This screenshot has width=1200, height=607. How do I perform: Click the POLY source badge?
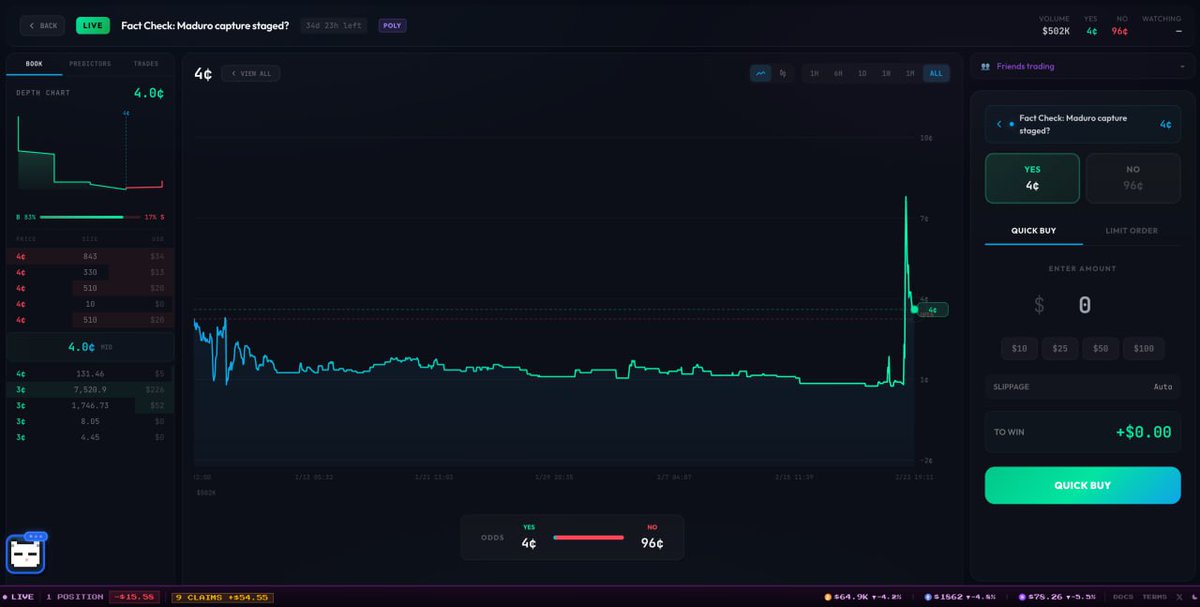tap(392, 25)
